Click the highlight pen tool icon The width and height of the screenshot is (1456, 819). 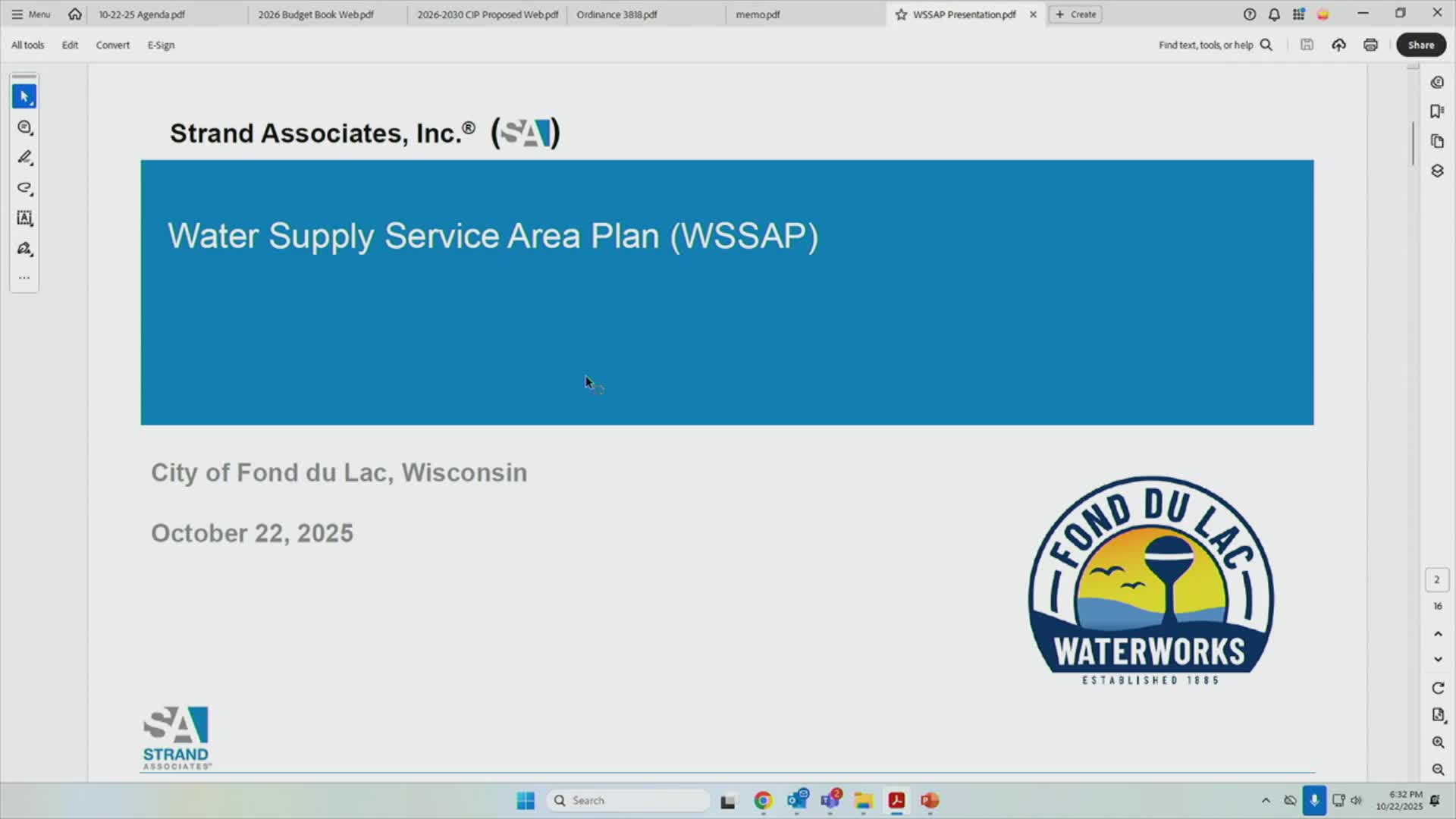pos(24,157)
